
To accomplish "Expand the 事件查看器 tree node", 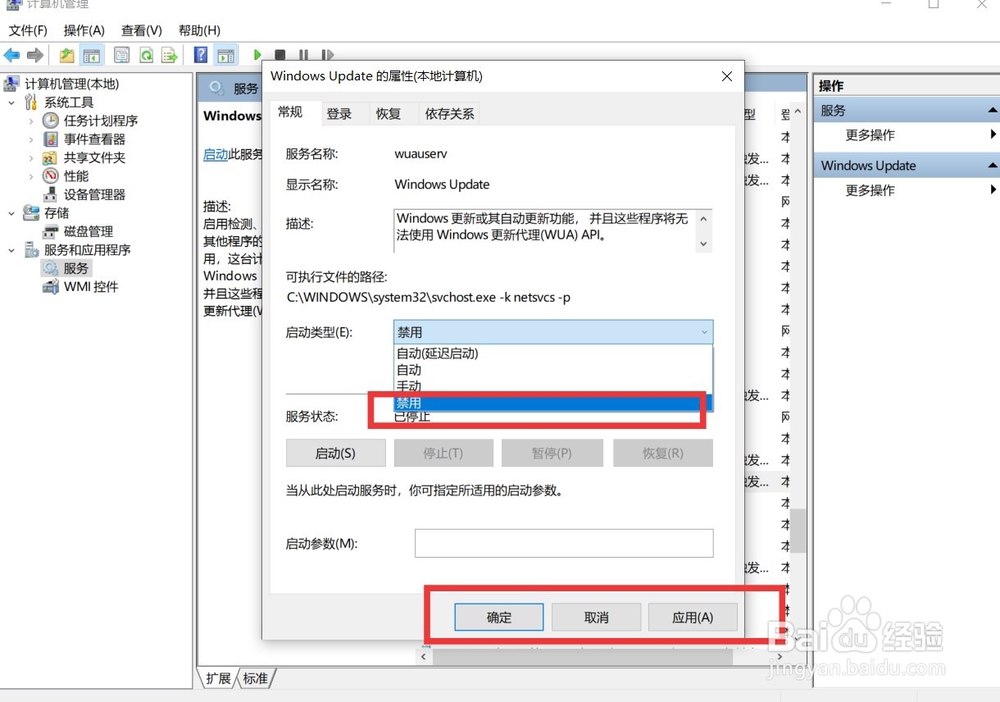I will pyautogui.click(x=31, y=139).
